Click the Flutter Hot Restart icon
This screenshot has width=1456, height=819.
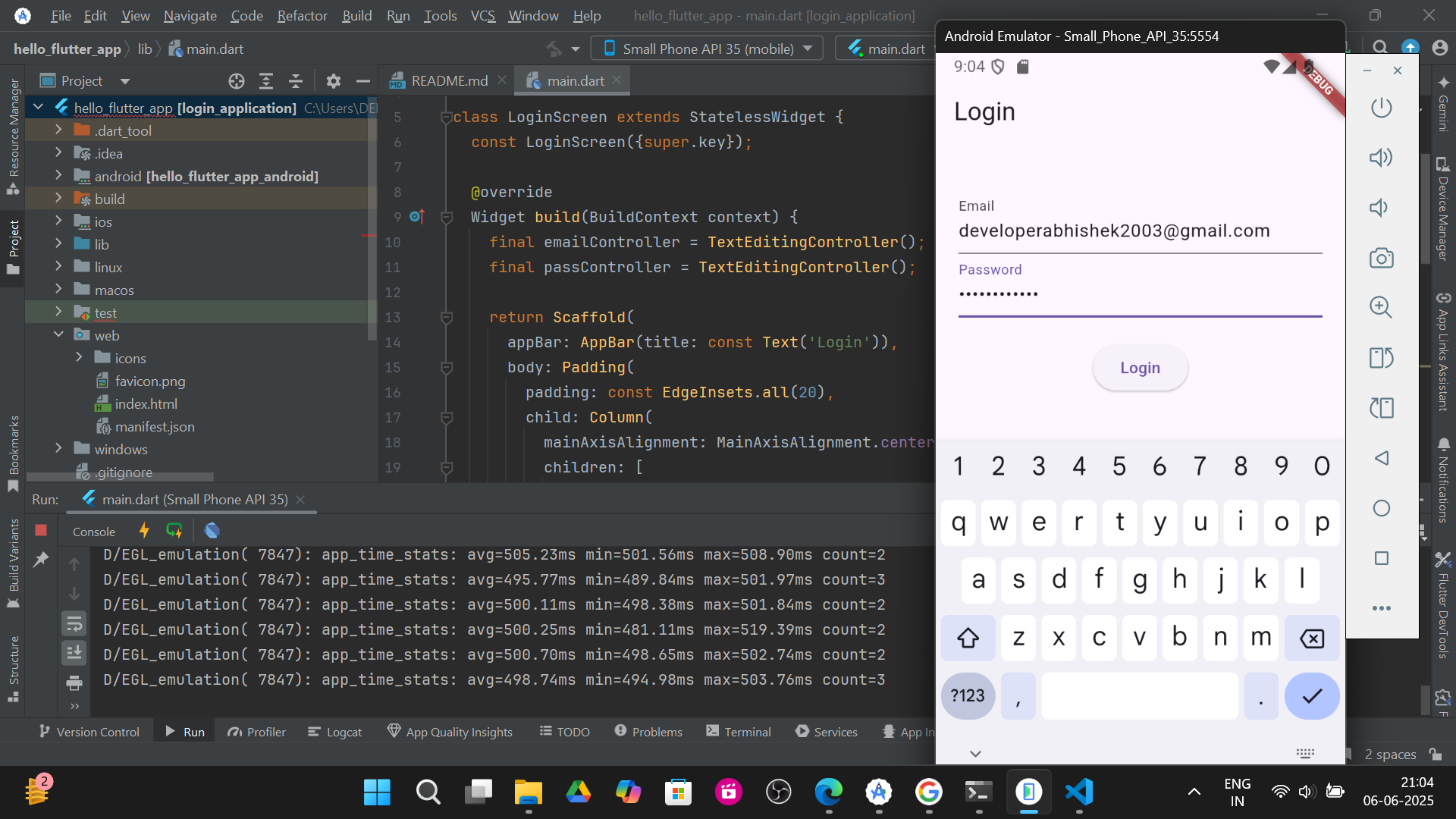click(174, 531)
